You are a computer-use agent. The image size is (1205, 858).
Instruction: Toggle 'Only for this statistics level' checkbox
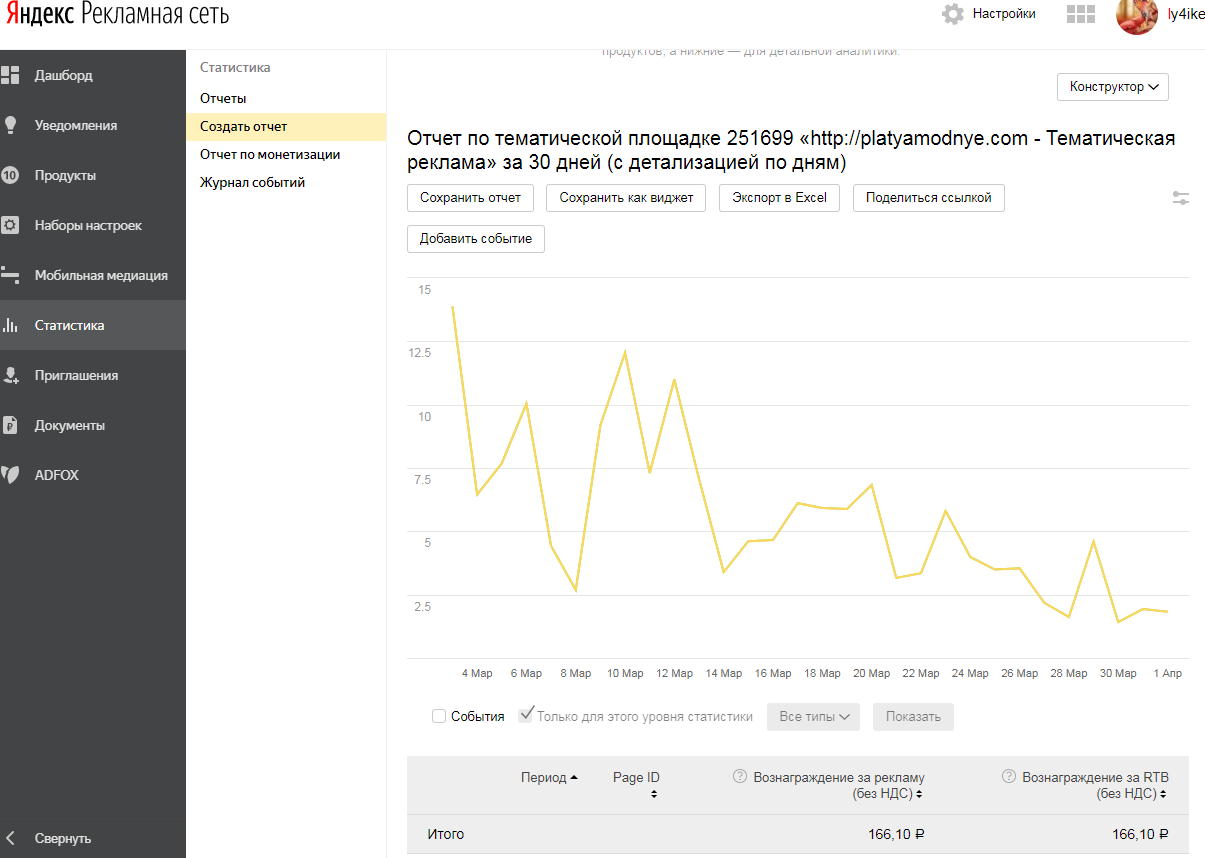[x=526, y=716]
